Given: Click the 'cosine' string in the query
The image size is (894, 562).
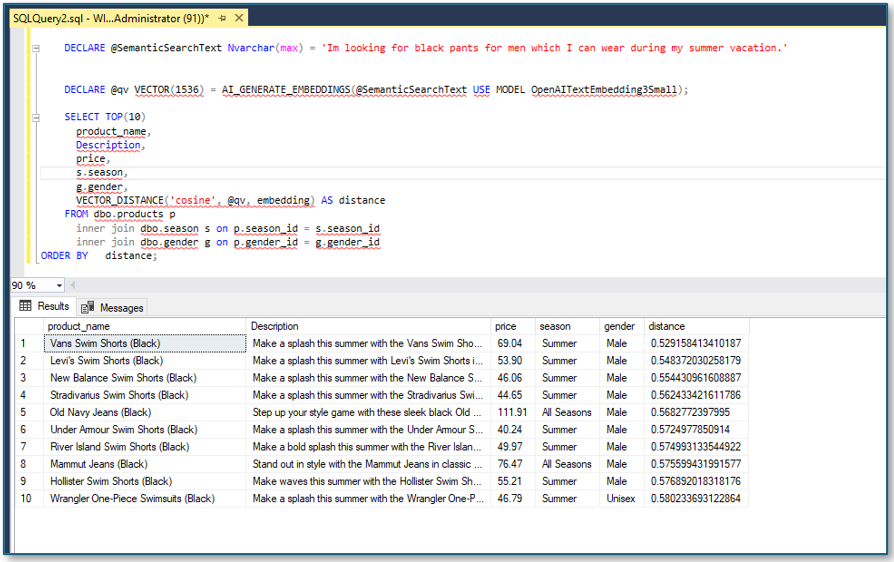Looking at the screenshot, I should (193, 200).
